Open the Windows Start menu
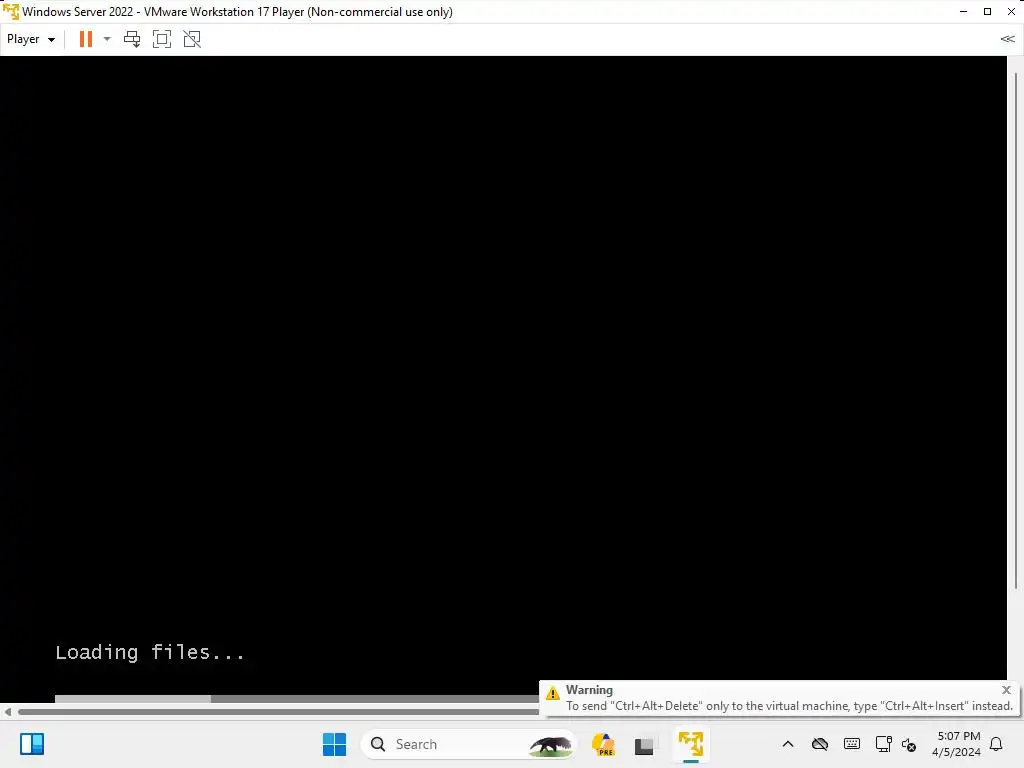 coord(334,744)
